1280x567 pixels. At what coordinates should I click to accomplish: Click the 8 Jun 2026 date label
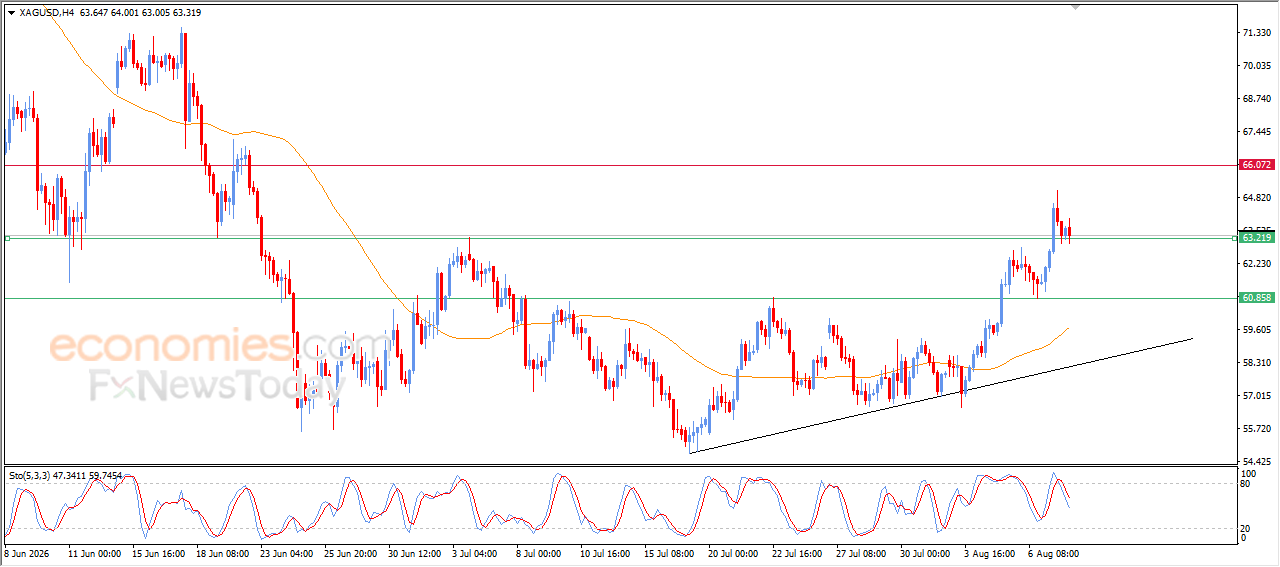pyautogui.click(x=30, y=552)
